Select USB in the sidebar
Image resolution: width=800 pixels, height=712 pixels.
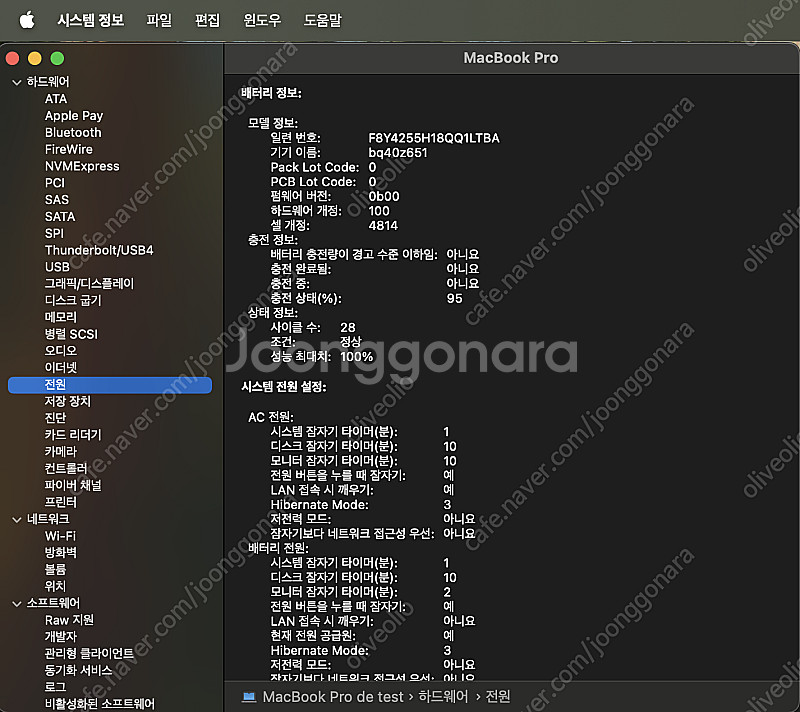57,267
